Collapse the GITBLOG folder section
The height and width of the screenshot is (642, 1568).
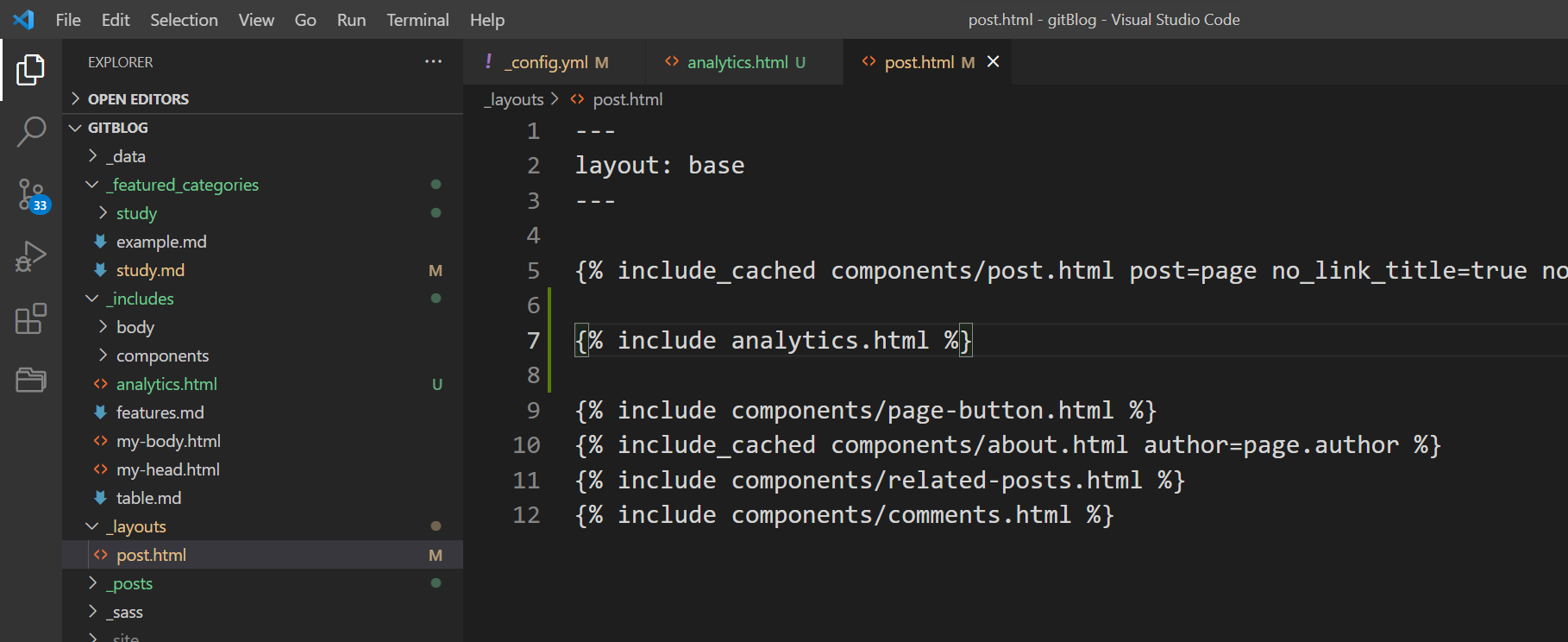click(76, 128)
